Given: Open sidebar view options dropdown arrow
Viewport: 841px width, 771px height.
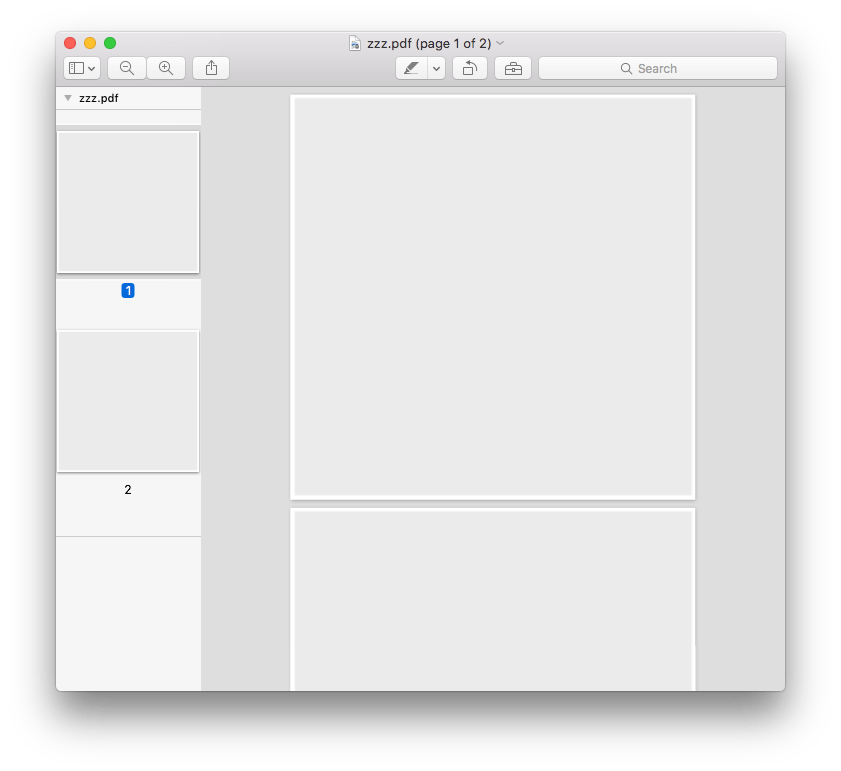Looking at the screenshot, I should click(92, 69).
